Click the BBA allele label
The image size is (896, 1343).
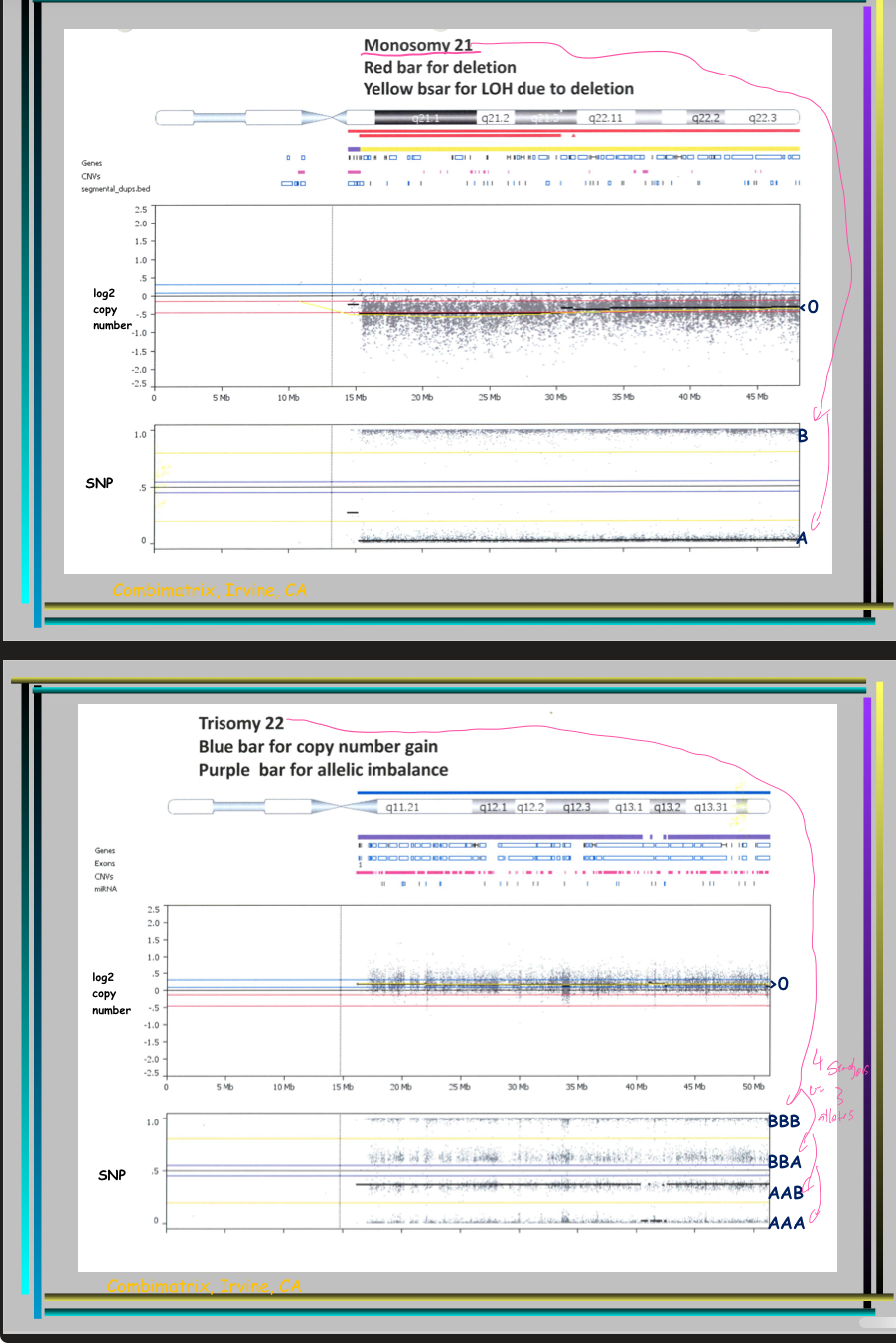coord(784,1161)
